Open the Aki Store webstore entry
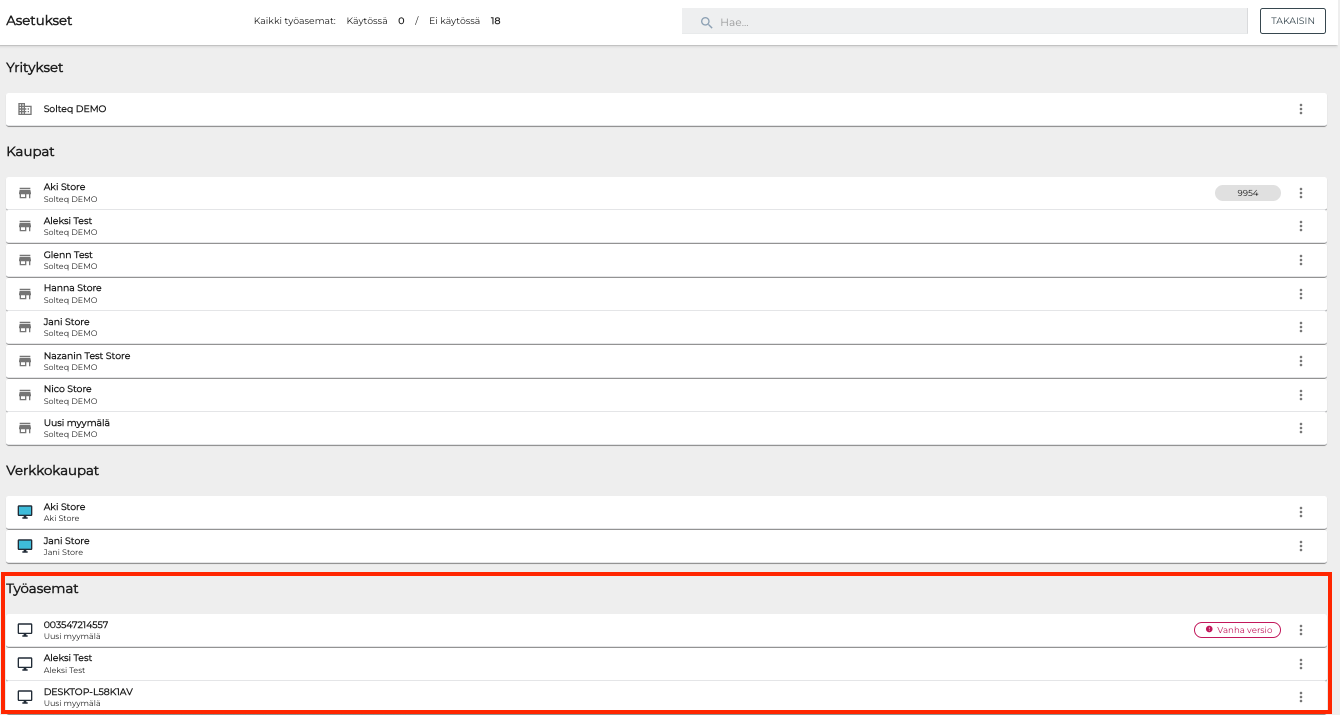 pyautogui.click(x=600, y=512)
